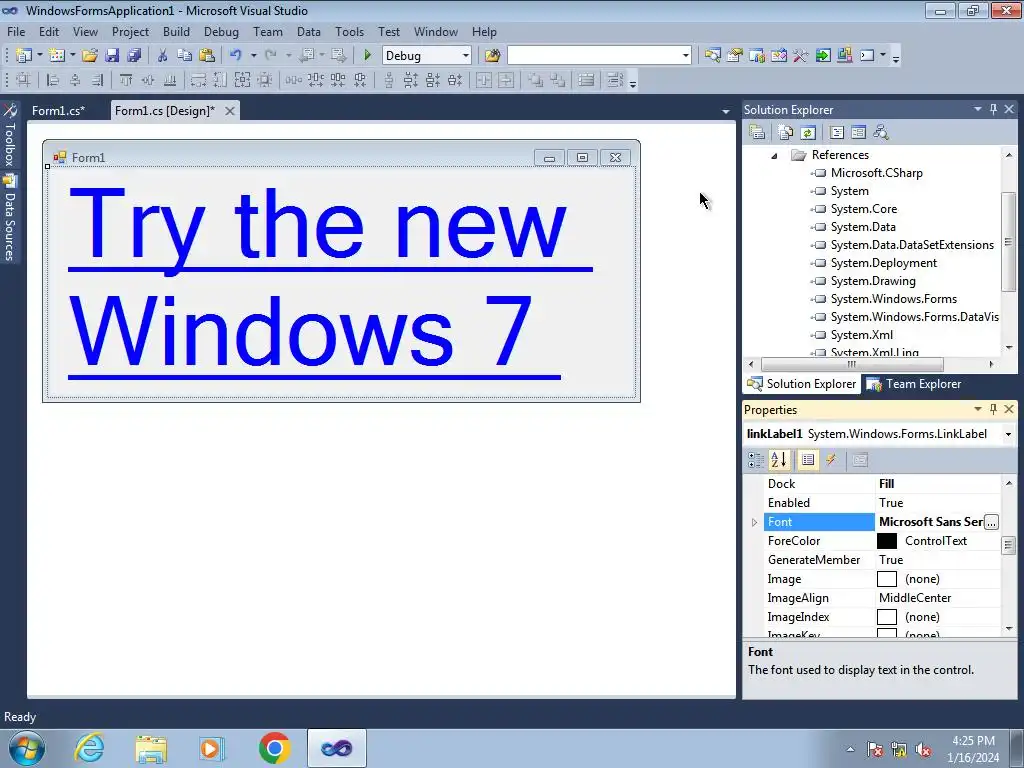
Task: Open the Toolbox via wrench-hammer toolbar icon
Action: pos(801,56)
